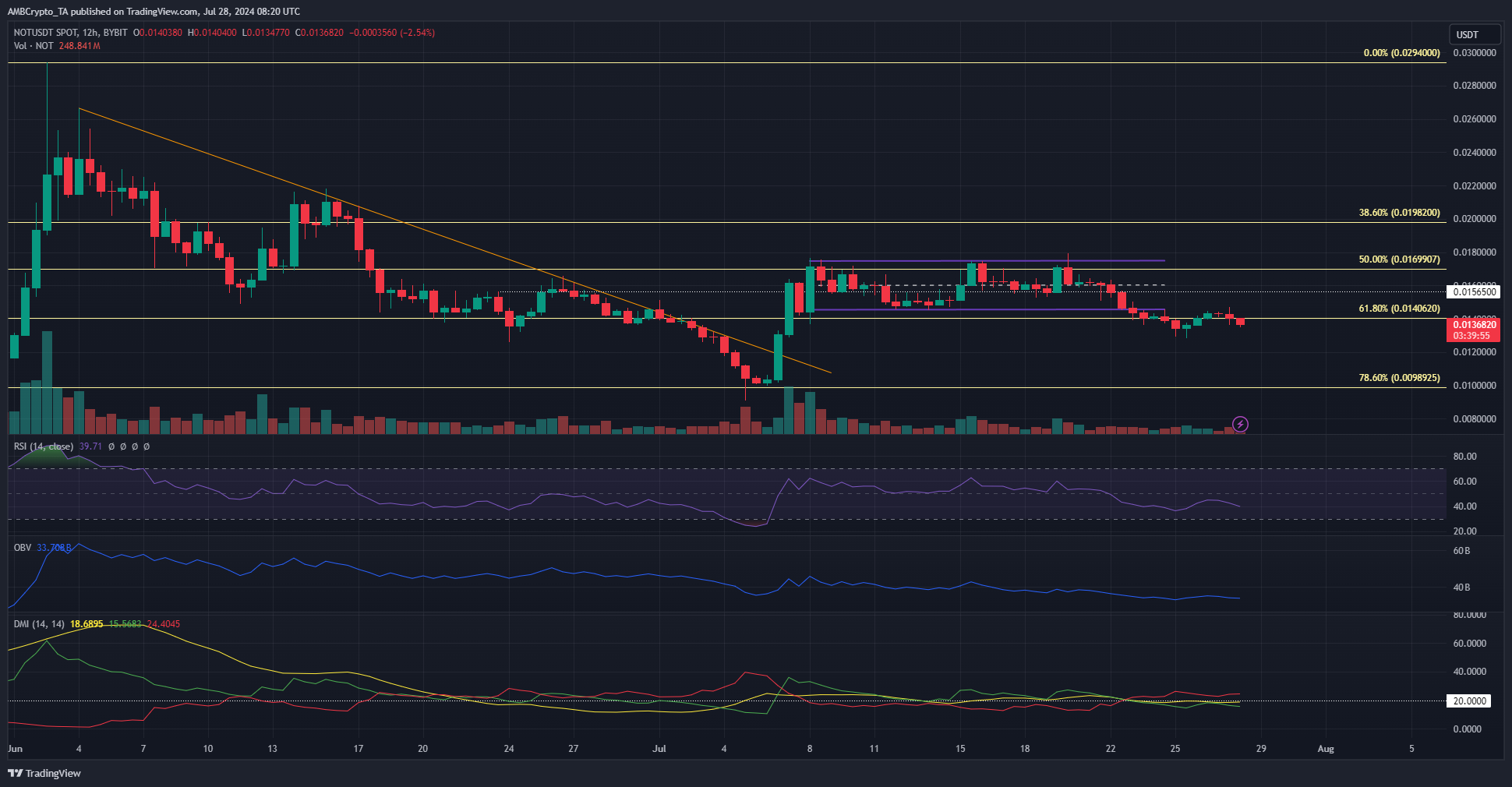
Task: Click the change value −0.0003560 (−2.54%)
Action: [x=392, y=33]
